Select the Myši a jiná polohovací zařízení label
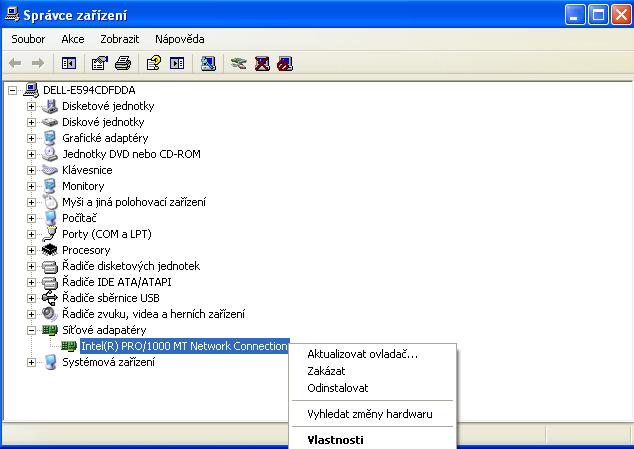Viewport: 634px width, 449px height. click(x=134, y=202)
